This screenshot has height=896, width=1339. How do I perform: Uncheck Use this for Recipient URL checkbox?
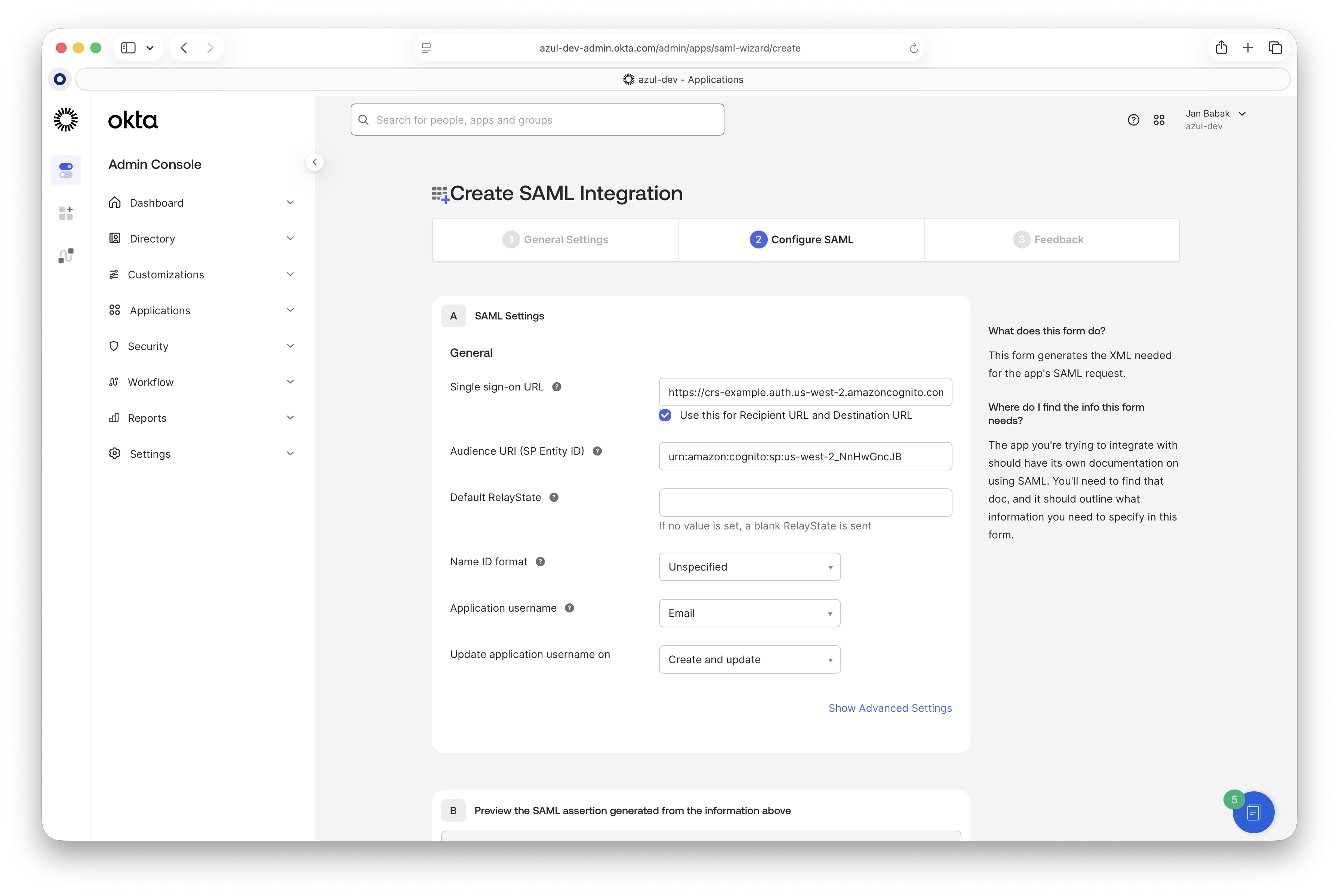pos(665,415)
